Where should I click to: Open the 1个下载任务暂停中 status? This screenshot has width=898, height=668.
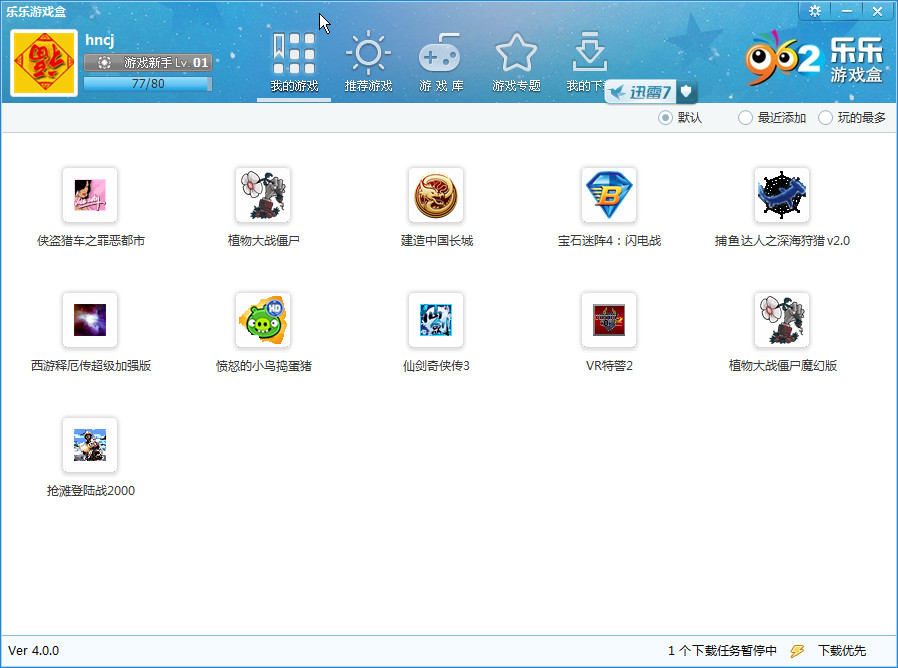[722, 651]
